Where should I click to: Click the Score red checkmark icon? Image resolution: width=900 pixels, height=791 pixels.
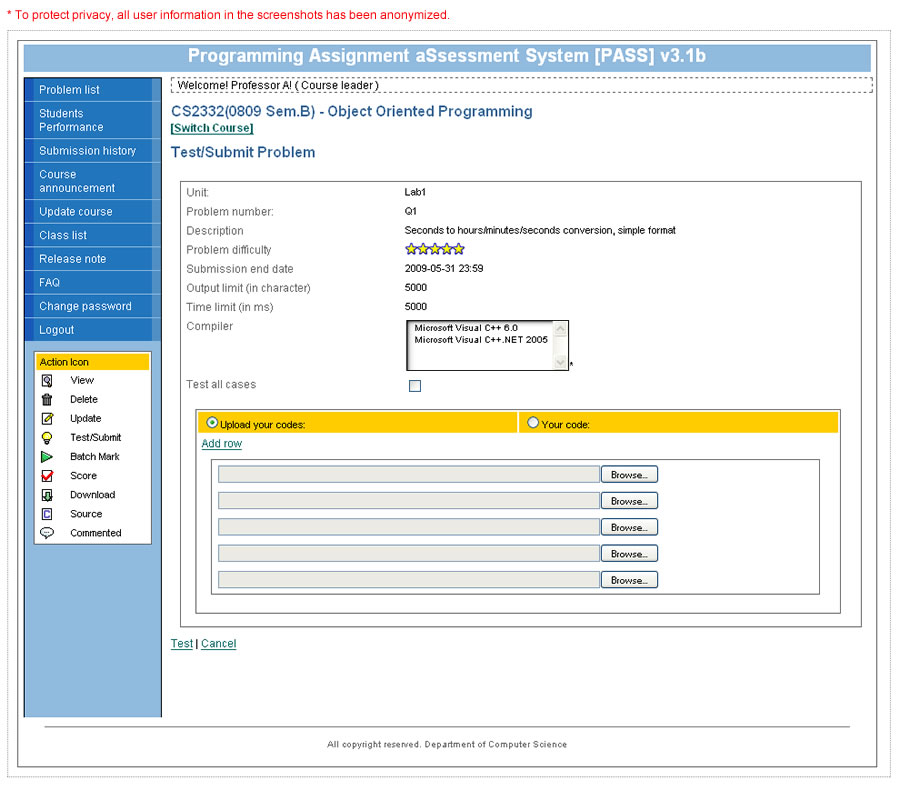click(47, 476)
